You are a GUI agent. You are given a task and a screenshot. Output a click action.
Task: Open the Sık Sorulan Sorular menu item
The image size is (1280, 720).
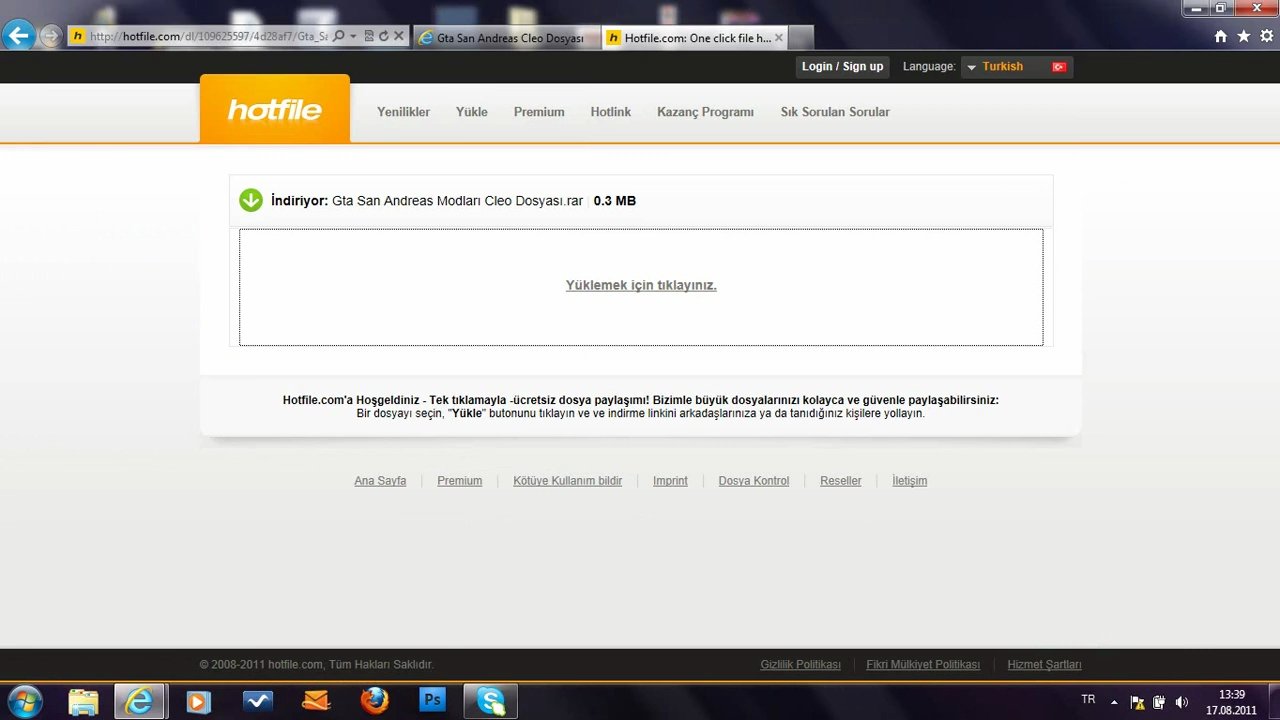[835, 112]
